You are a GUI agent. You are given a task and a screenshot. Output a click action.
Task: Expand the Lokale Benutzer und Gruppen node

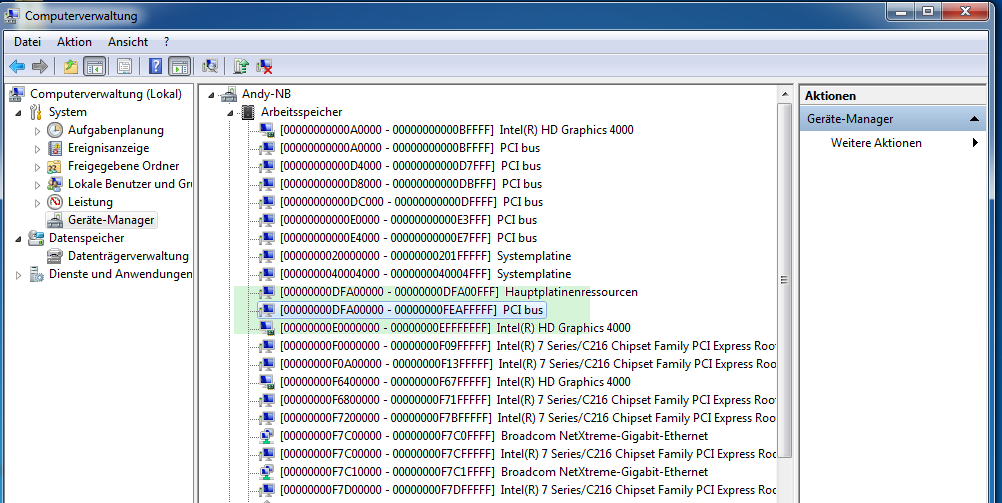click(x=37, y=185)
